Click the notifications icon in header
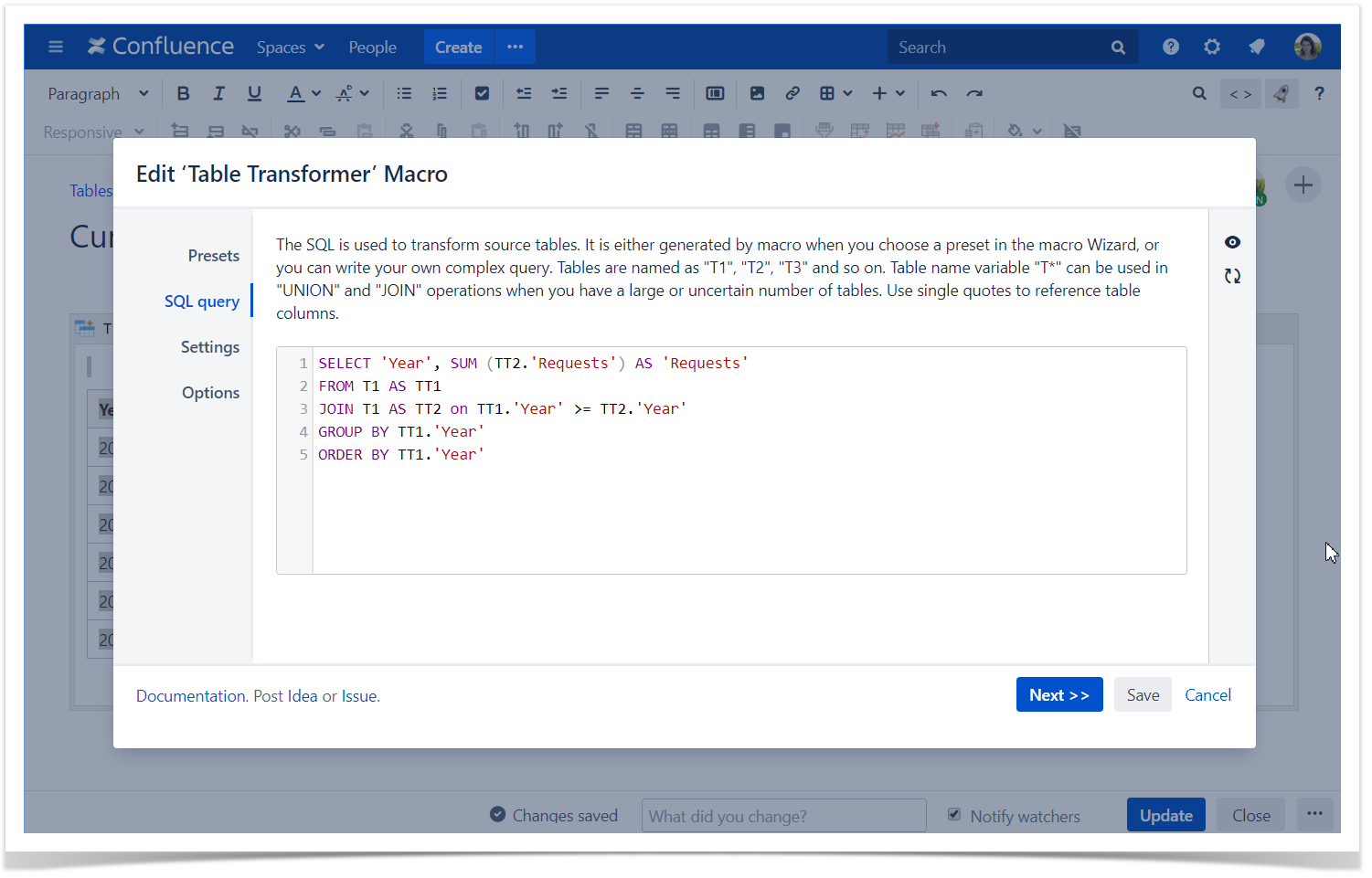Screen dimensions: 1372x878 [x=1257, y=47]
